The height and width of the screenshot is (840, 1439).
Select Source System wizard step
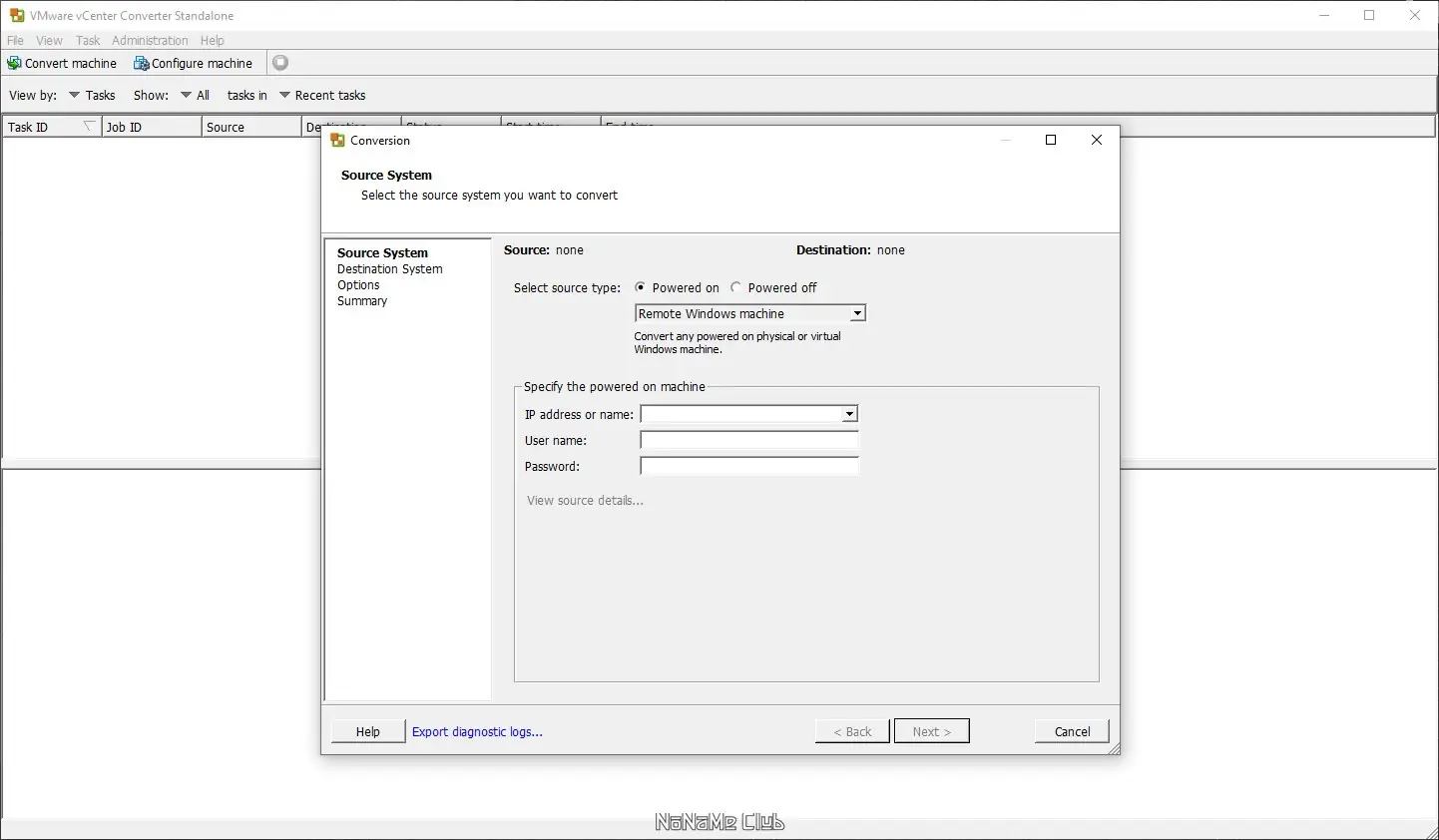click(x=382, y=253)
